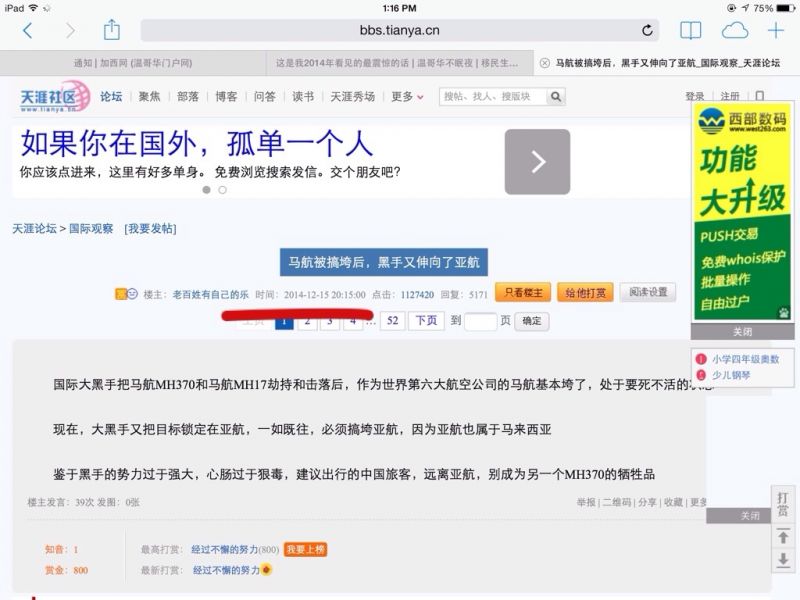The height and width of the screenshot is (600, 800).
Task: Focus the page number input field
Action: pos(481,321)
